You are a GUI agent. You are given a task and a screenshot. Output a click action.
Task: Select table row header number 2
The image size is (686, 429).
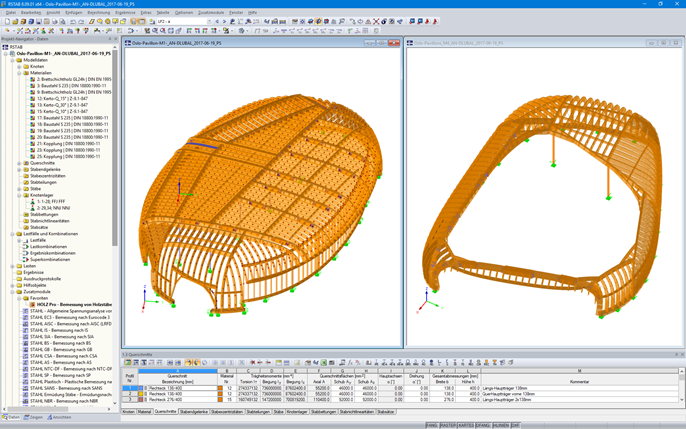(130, 394)
